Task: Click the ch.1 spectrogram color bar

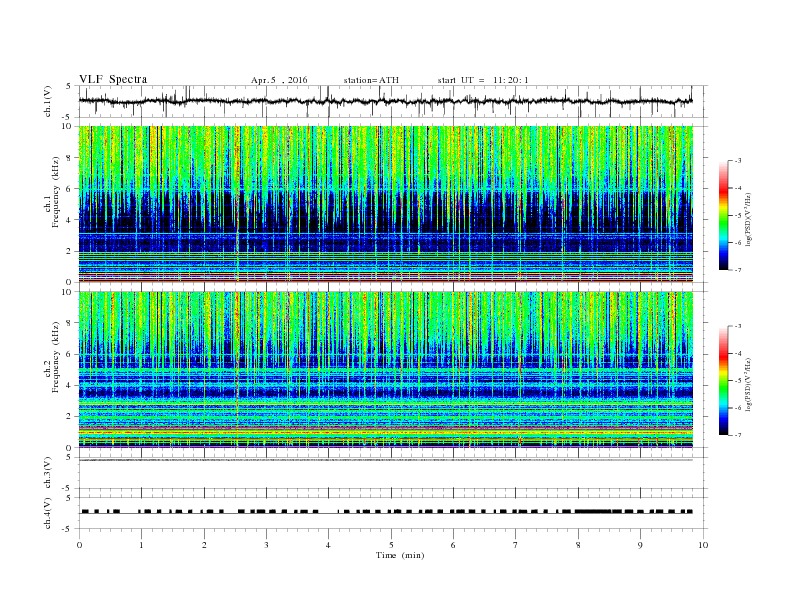Action: (723, 216)
